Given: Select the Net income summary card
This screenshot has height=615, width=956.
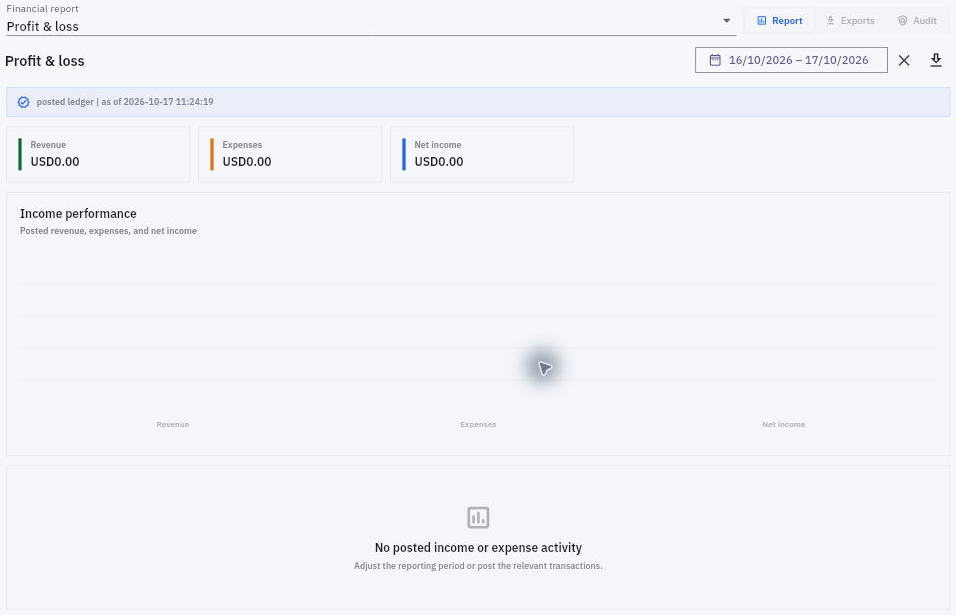Looking at the screenshot, I should coord(482,154).
